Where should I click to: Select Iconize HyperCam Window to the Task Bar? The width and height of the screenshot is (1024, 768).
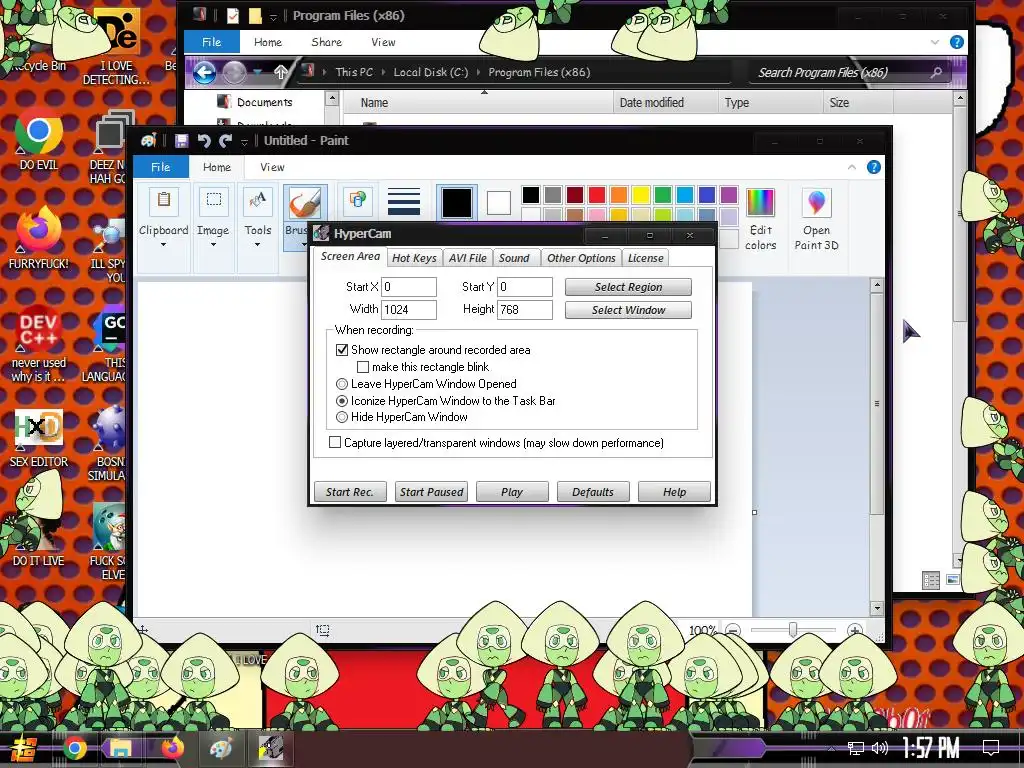click(342, 401)
